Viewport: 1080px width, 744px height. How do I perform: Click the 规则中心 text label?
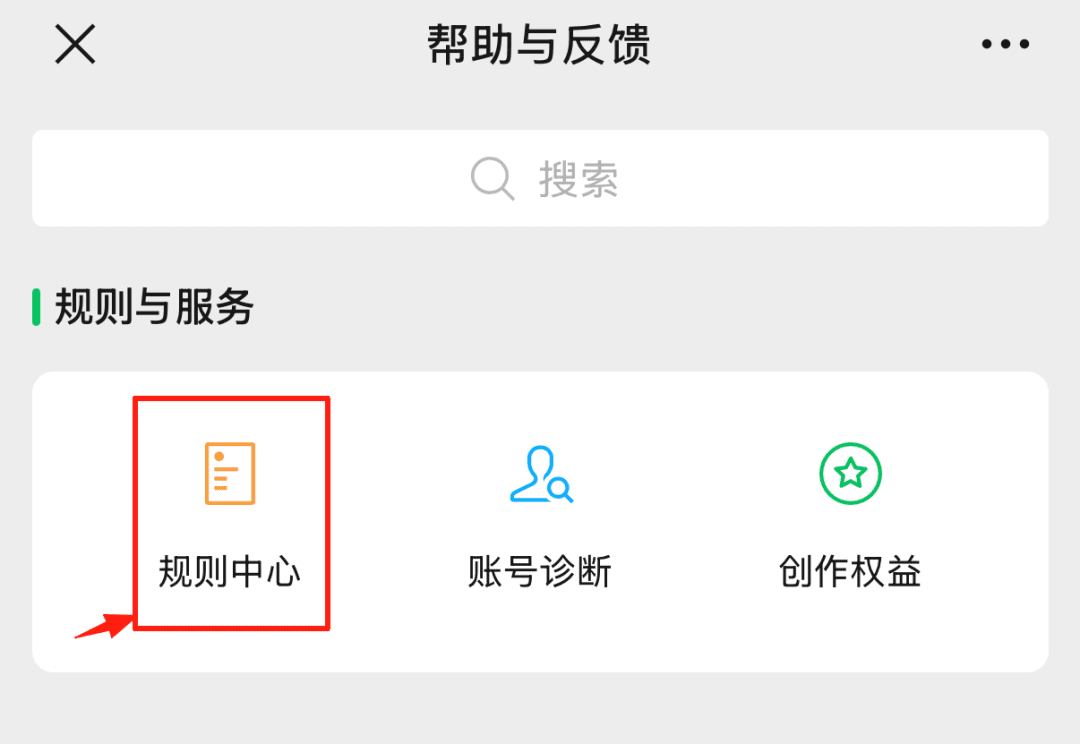(x=230, y=571)
